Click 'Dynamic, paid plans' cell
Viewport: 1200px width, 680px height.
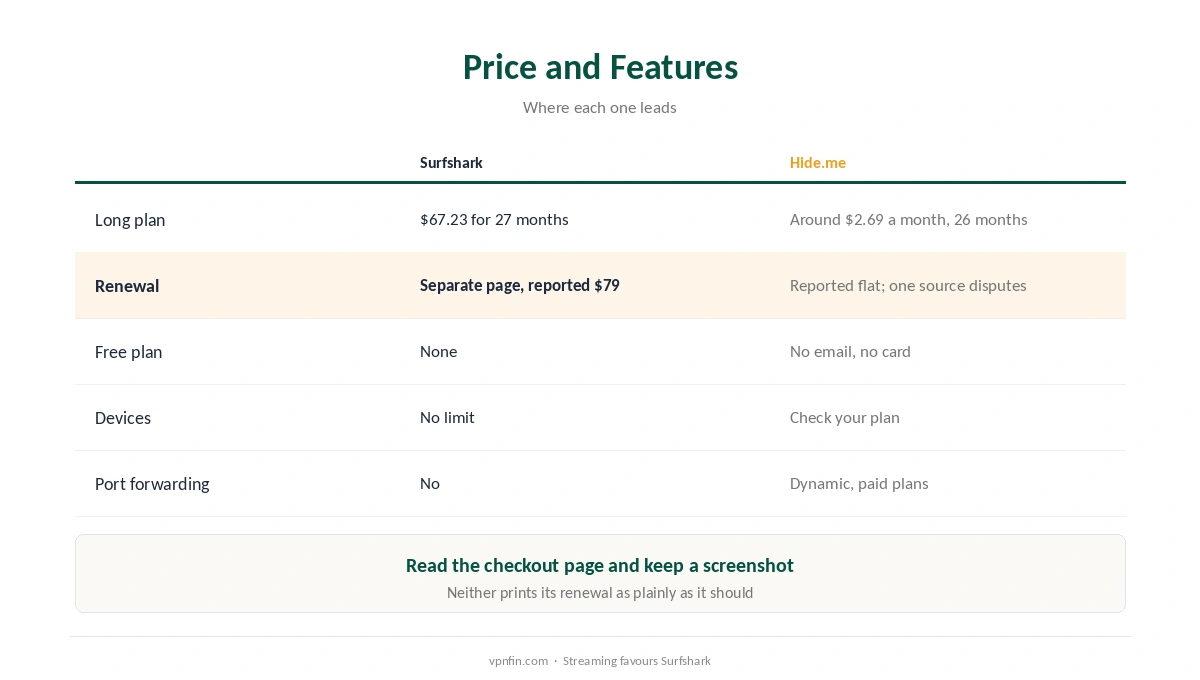pyautogui.click(x=859, y=484)
